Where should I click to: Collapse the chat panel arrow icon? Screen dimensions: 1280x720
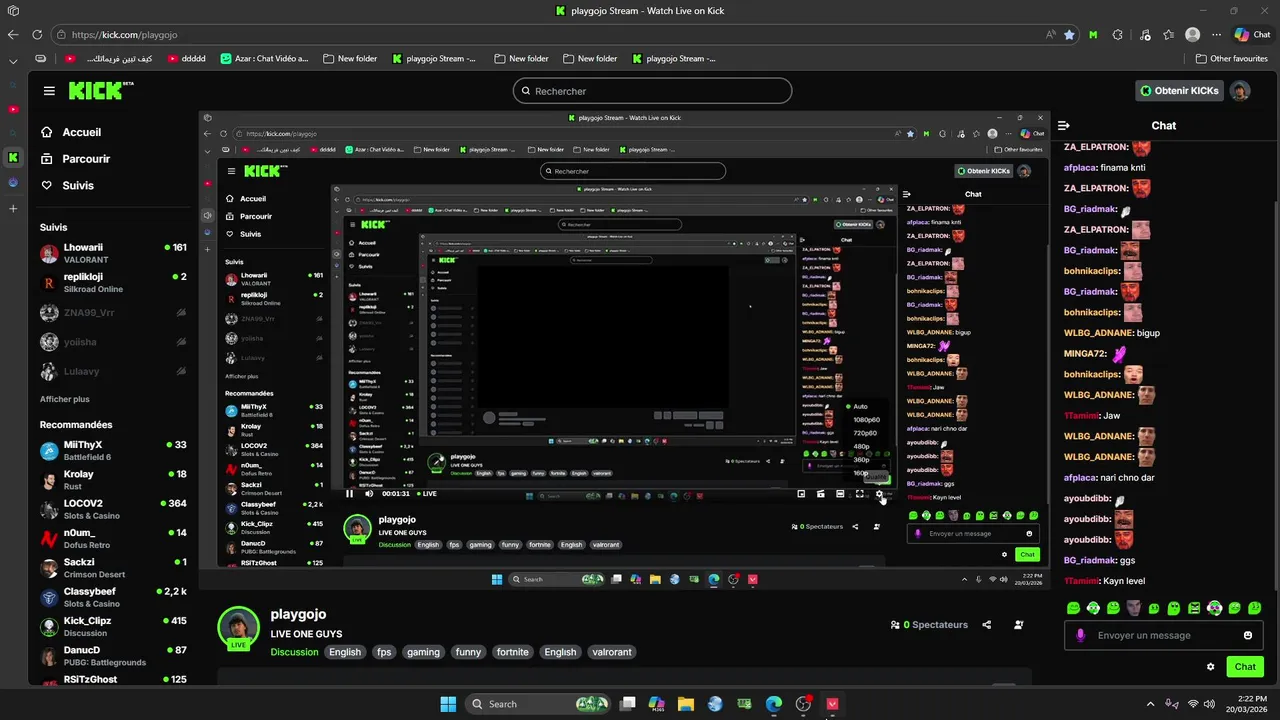pyautogui.click(x=1064, y=125)
